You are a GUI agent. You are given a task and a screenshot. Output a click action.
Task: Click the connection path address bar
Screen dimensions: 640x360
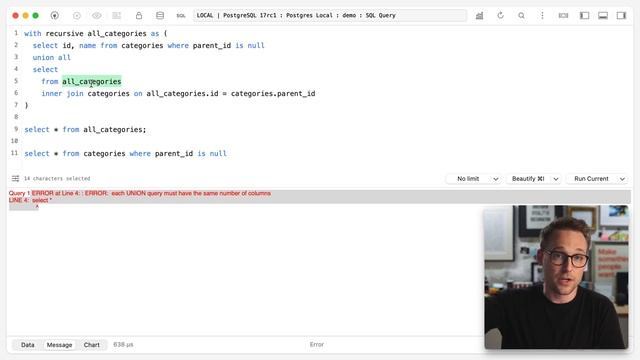coord(330,16)
